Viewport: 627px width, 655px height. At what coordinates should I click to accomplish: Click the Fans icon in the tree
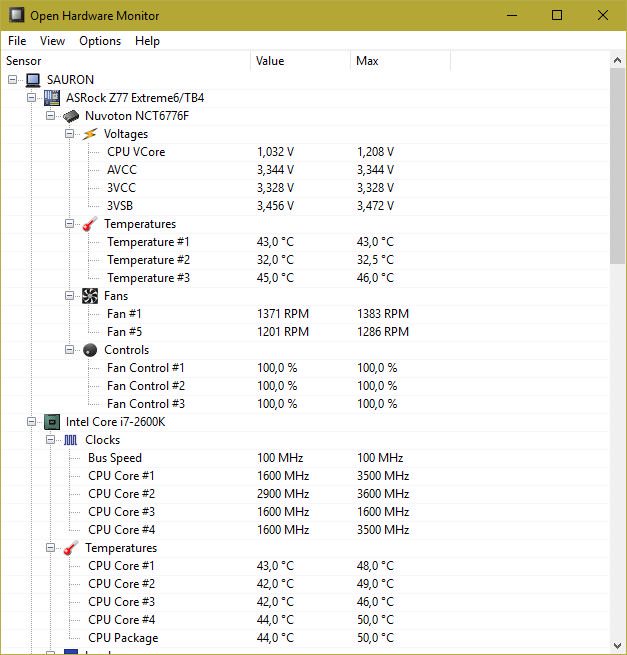[90, 296]
